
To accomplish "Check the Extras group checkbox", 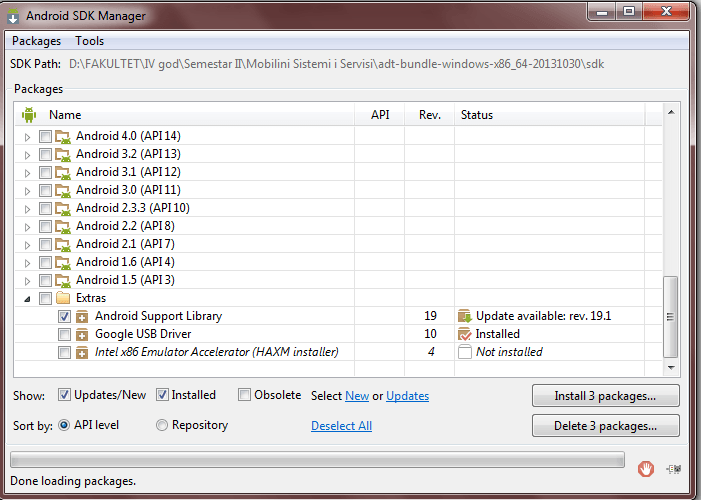I will pos(45,298).
